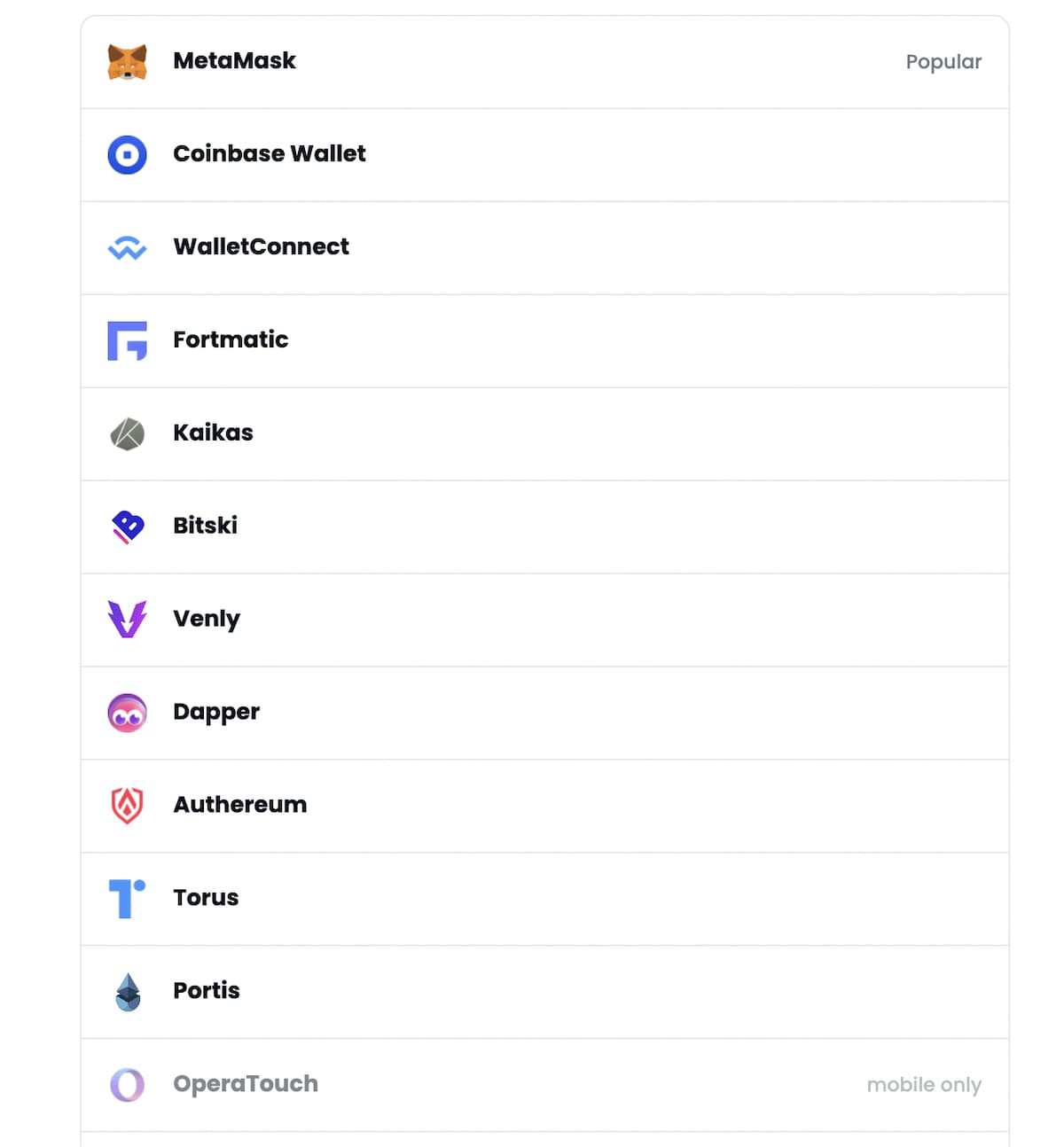Click the WalletConnect blue wave icon
This screenshot has height=1147, width=1064.
127,247
